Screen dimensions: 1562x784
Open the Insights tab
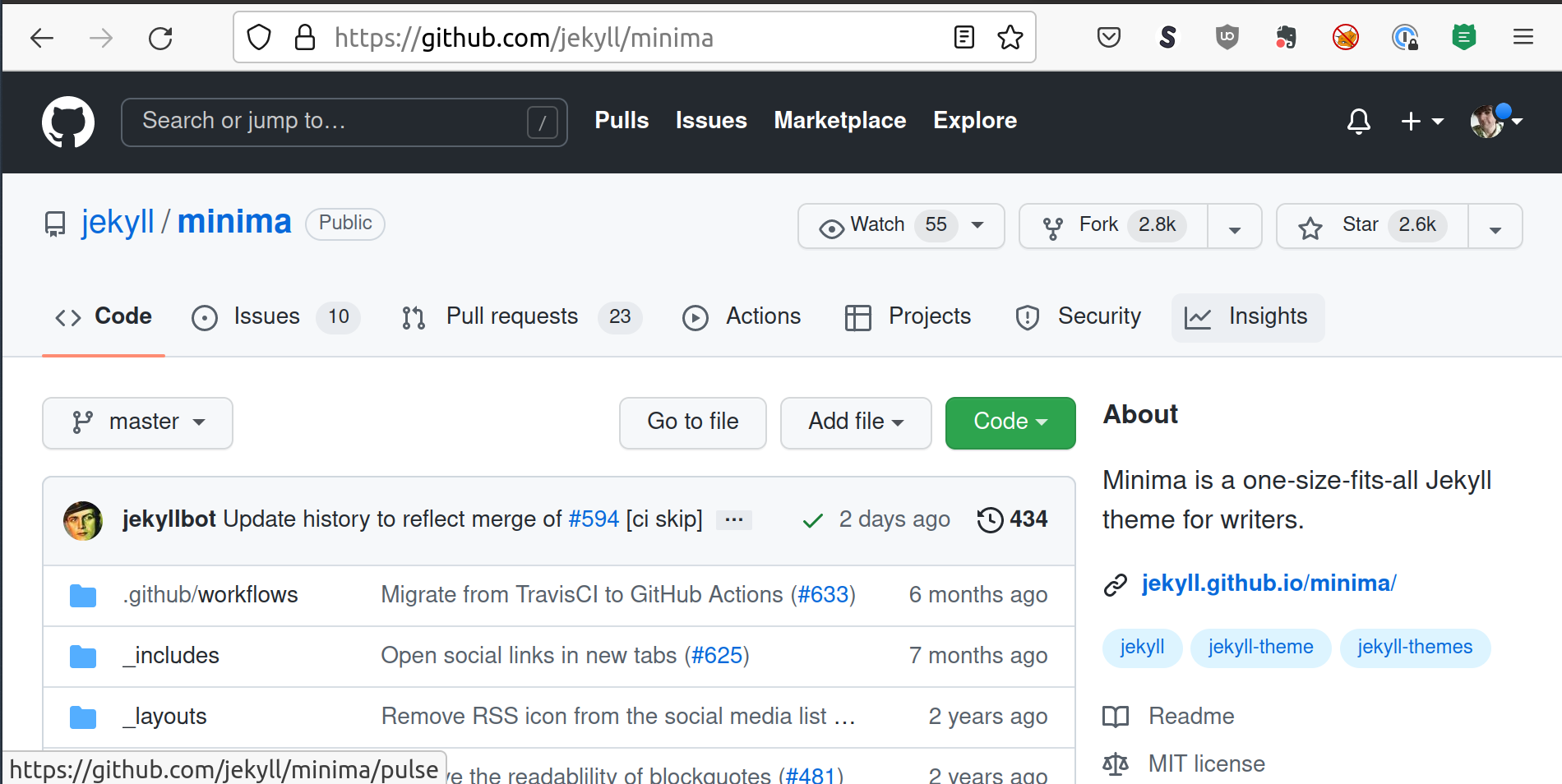click(1247, 317)
